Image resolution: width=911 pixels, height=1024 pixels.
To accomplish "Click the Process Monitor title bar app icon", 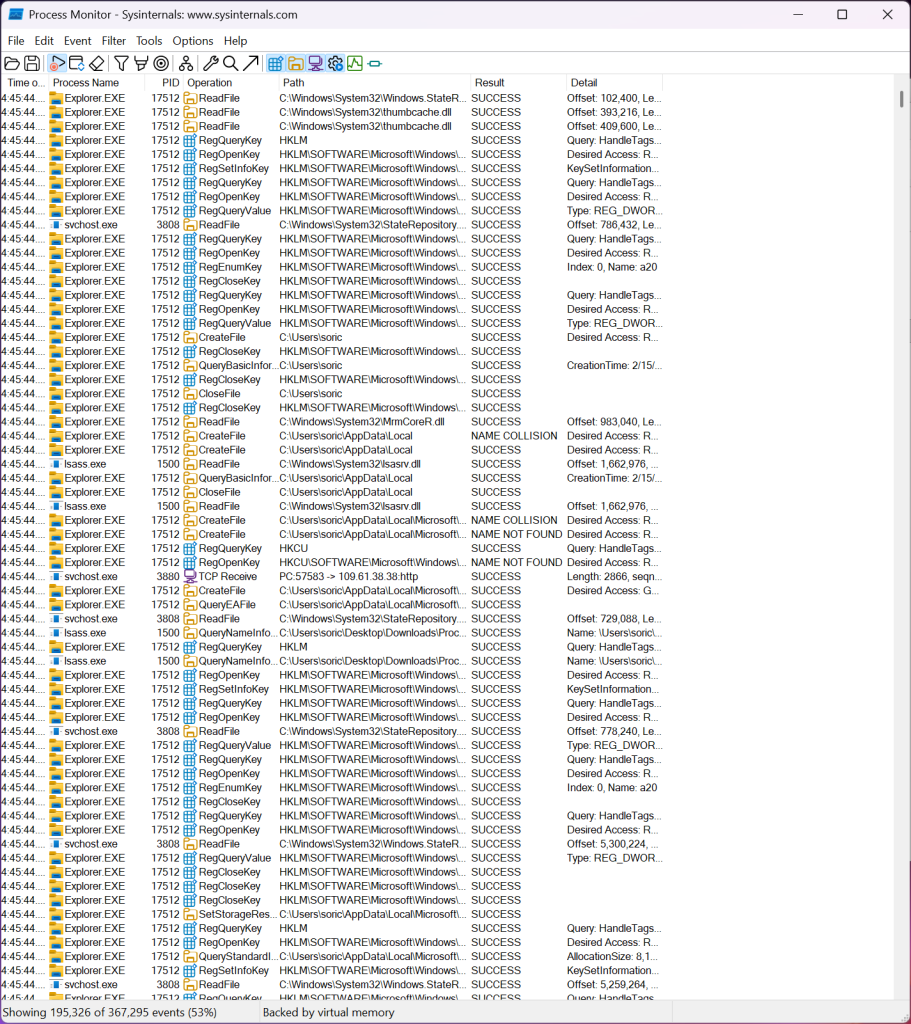I will [16, 14].
